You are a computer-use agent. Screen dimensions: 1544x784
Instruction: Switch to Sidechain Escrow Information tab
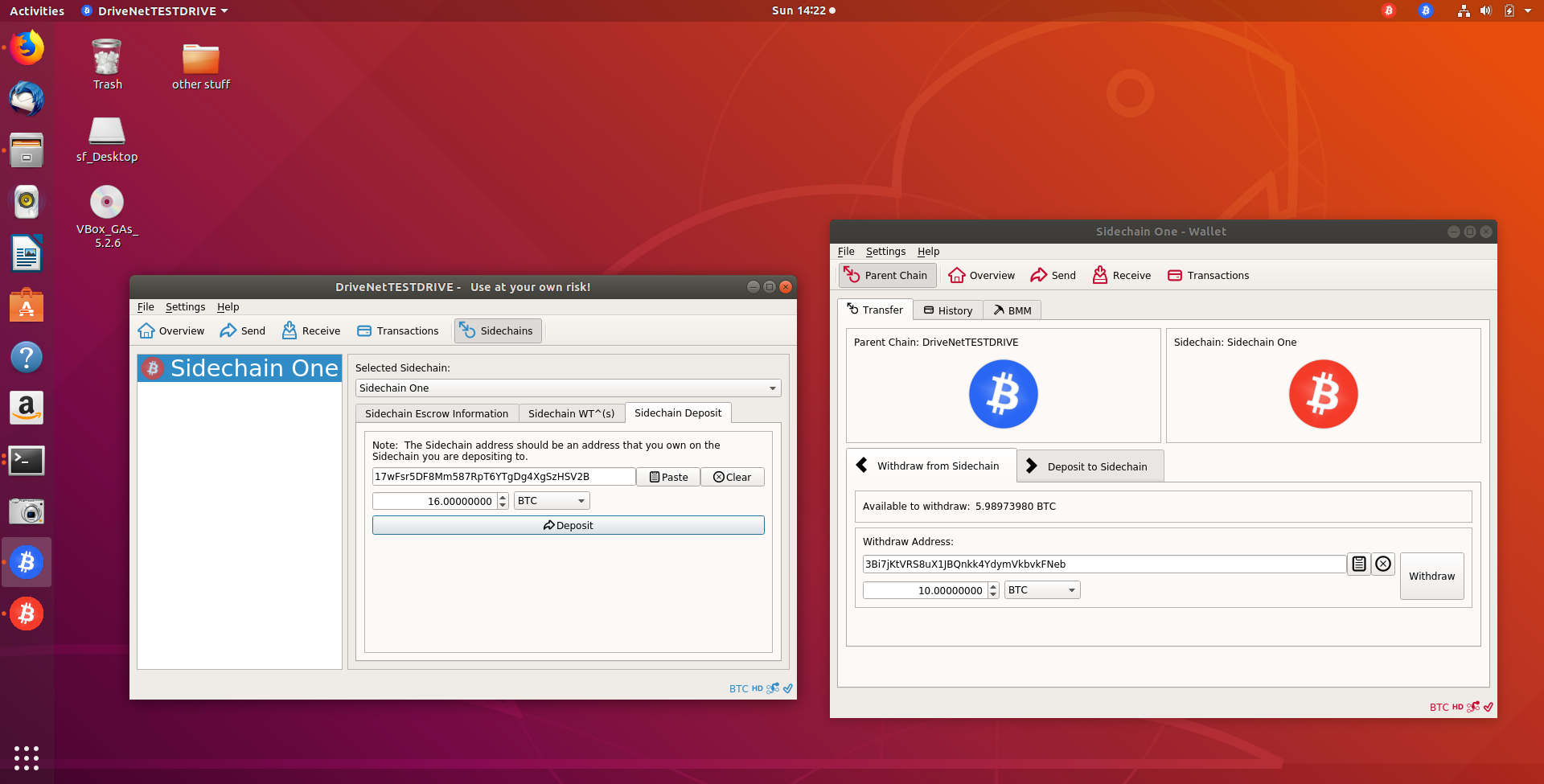click(x=437, y=413)
